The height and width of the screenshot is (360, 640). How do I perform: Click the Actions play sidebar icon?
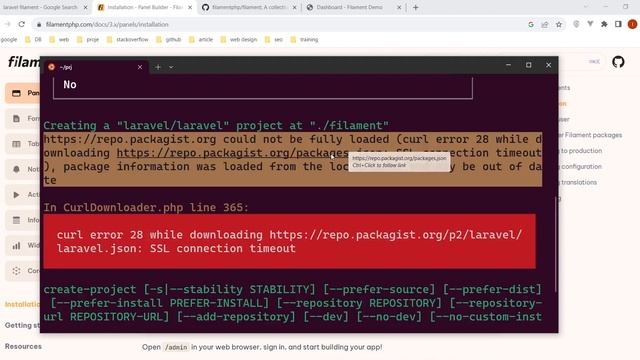[x=16, y=195]
